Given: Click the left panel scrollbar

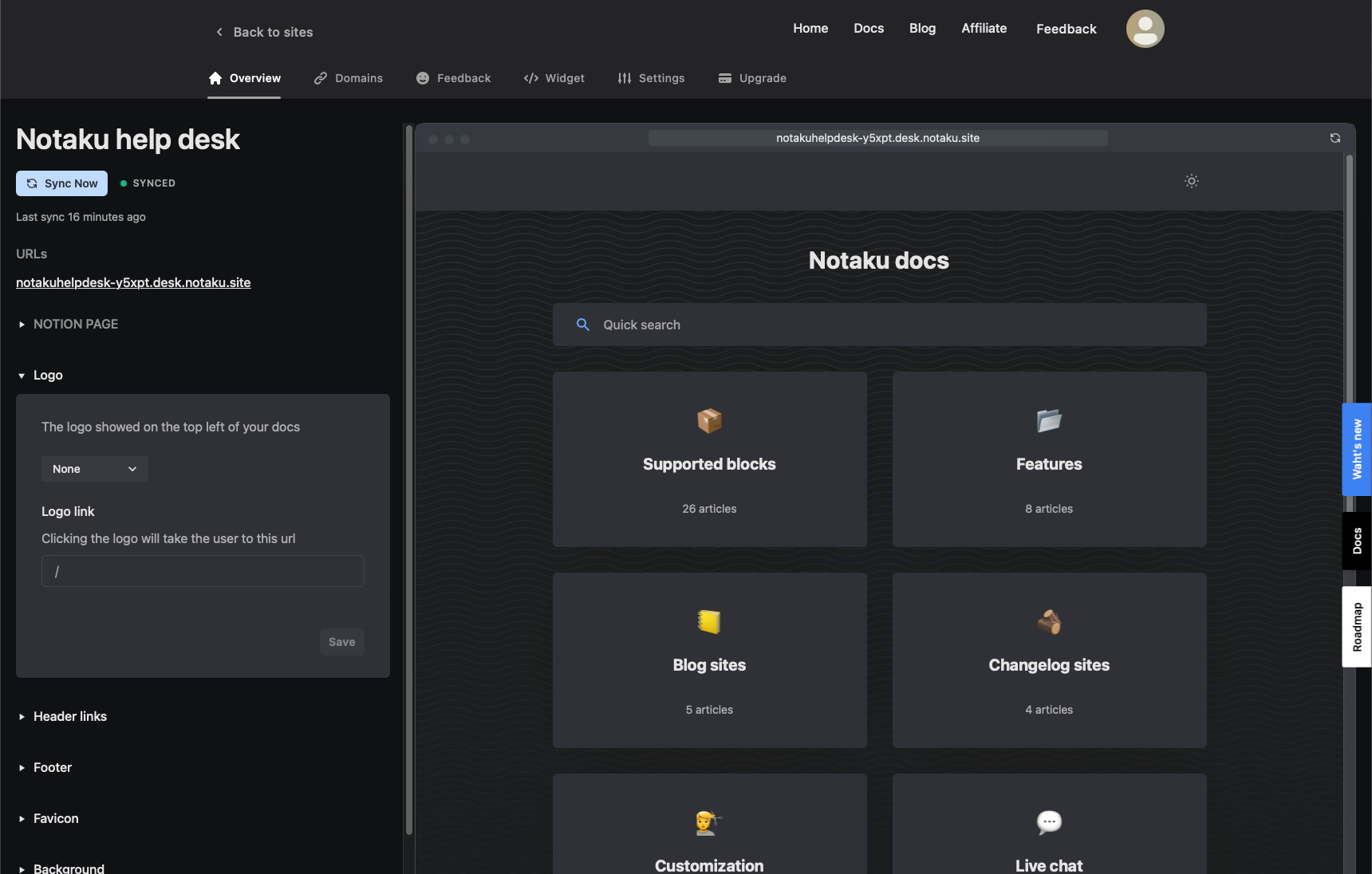Looking at the screenshot, I should tap(409, 478).
